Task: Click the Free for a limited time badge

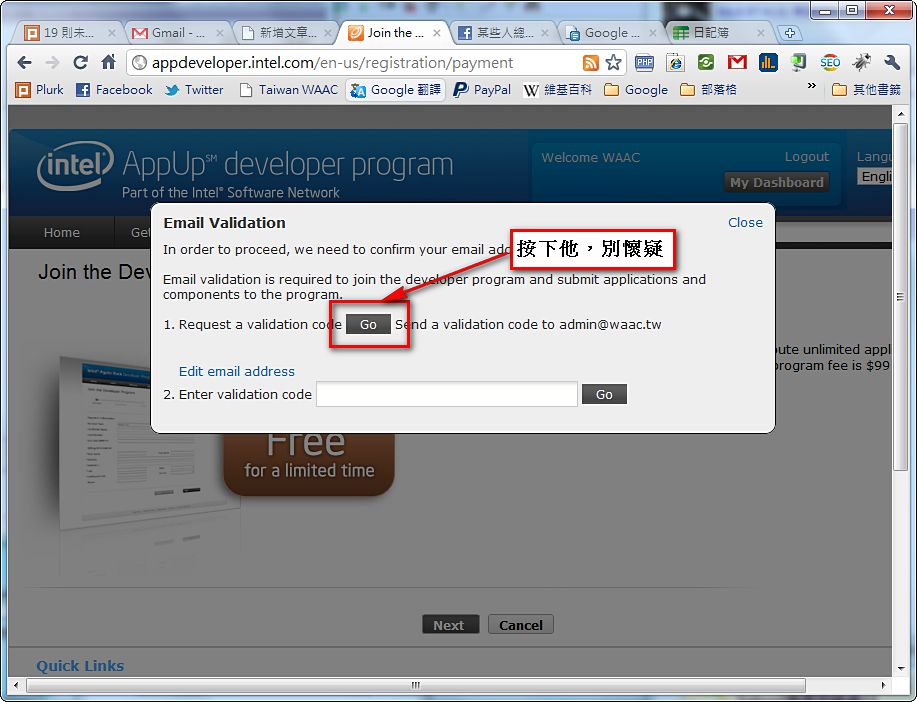Action: 309,464
